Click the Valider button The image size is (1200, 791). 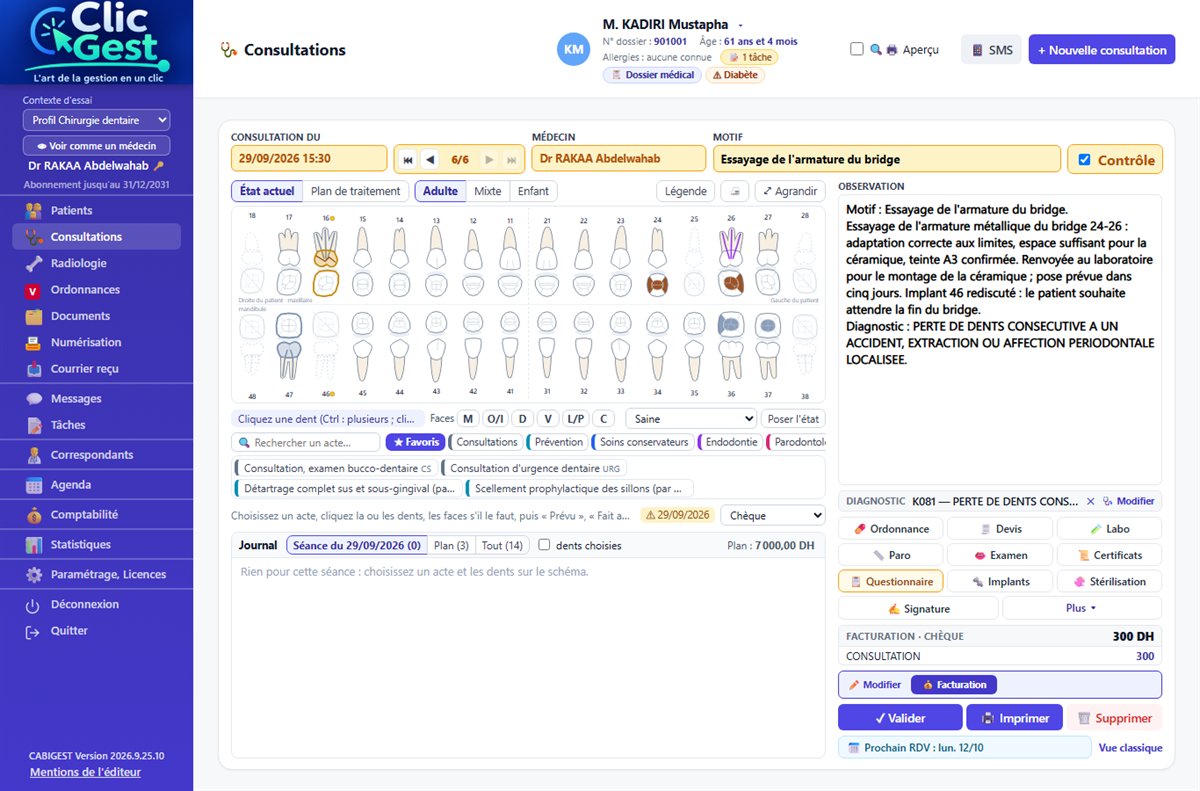tap(900, 718)
